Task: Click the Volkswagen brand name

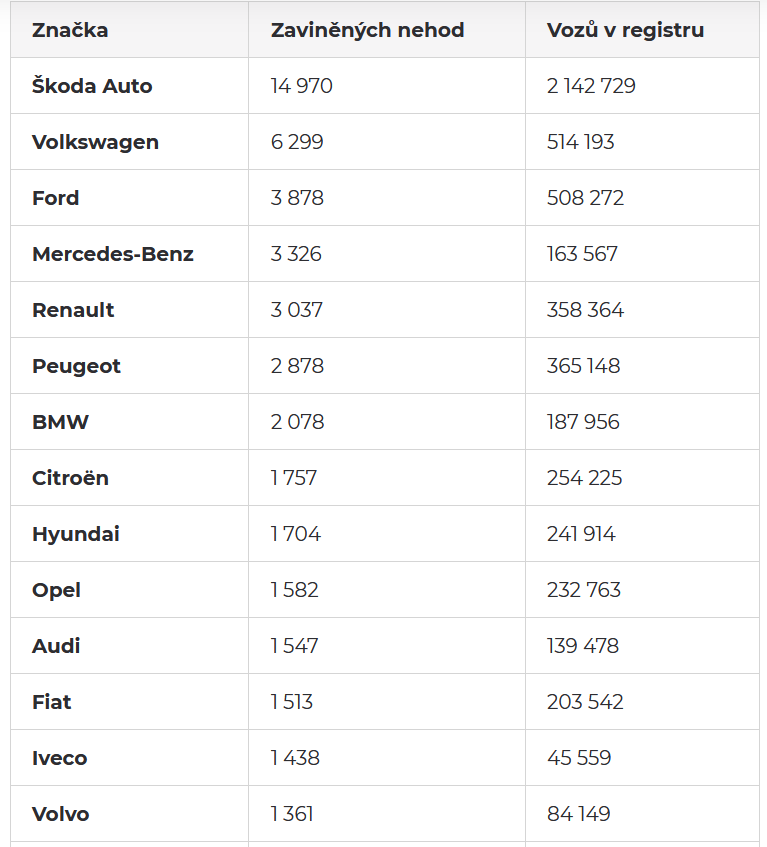Action: click(x=95, y=142)
